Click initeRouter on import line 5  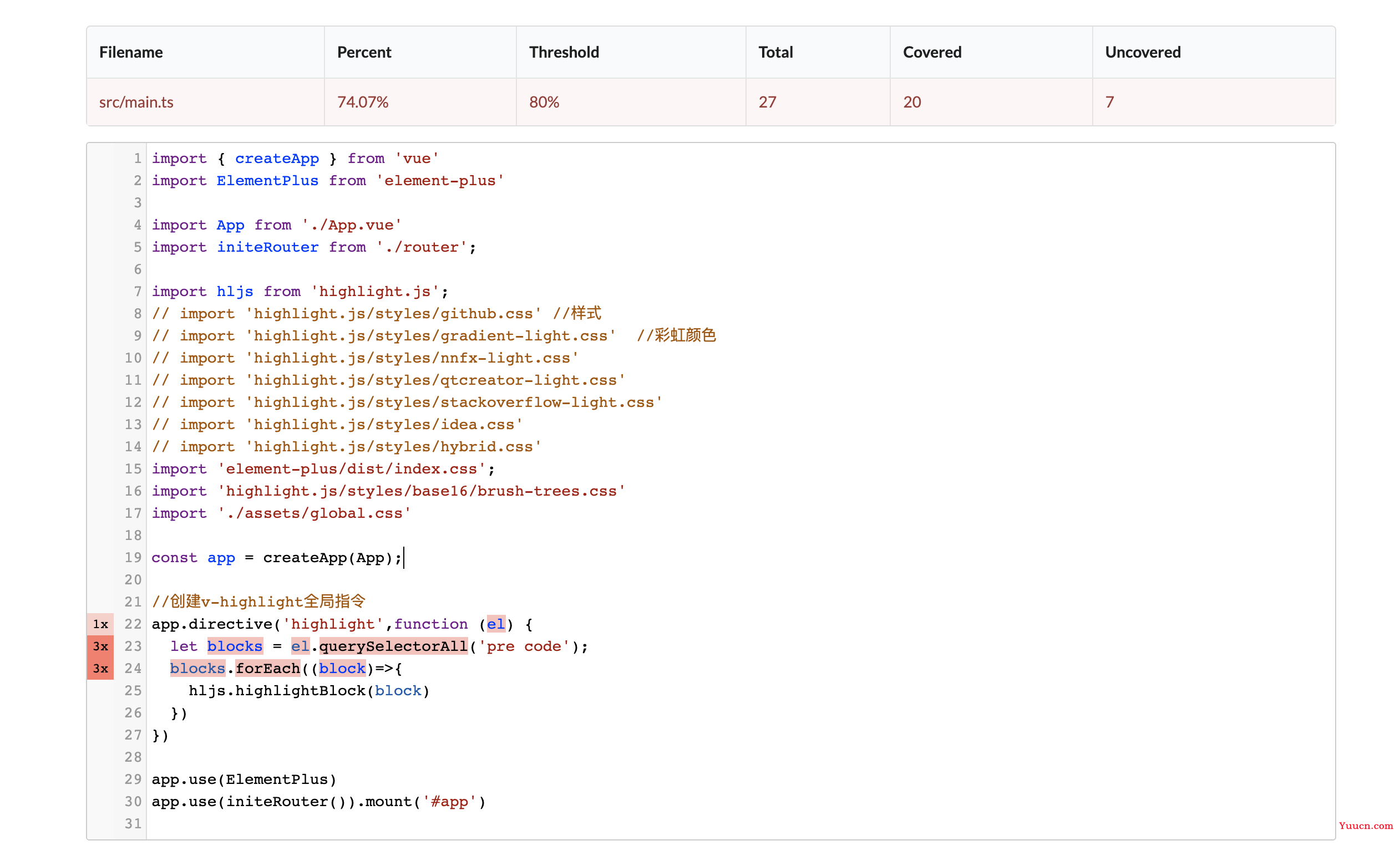click(267, 247)
